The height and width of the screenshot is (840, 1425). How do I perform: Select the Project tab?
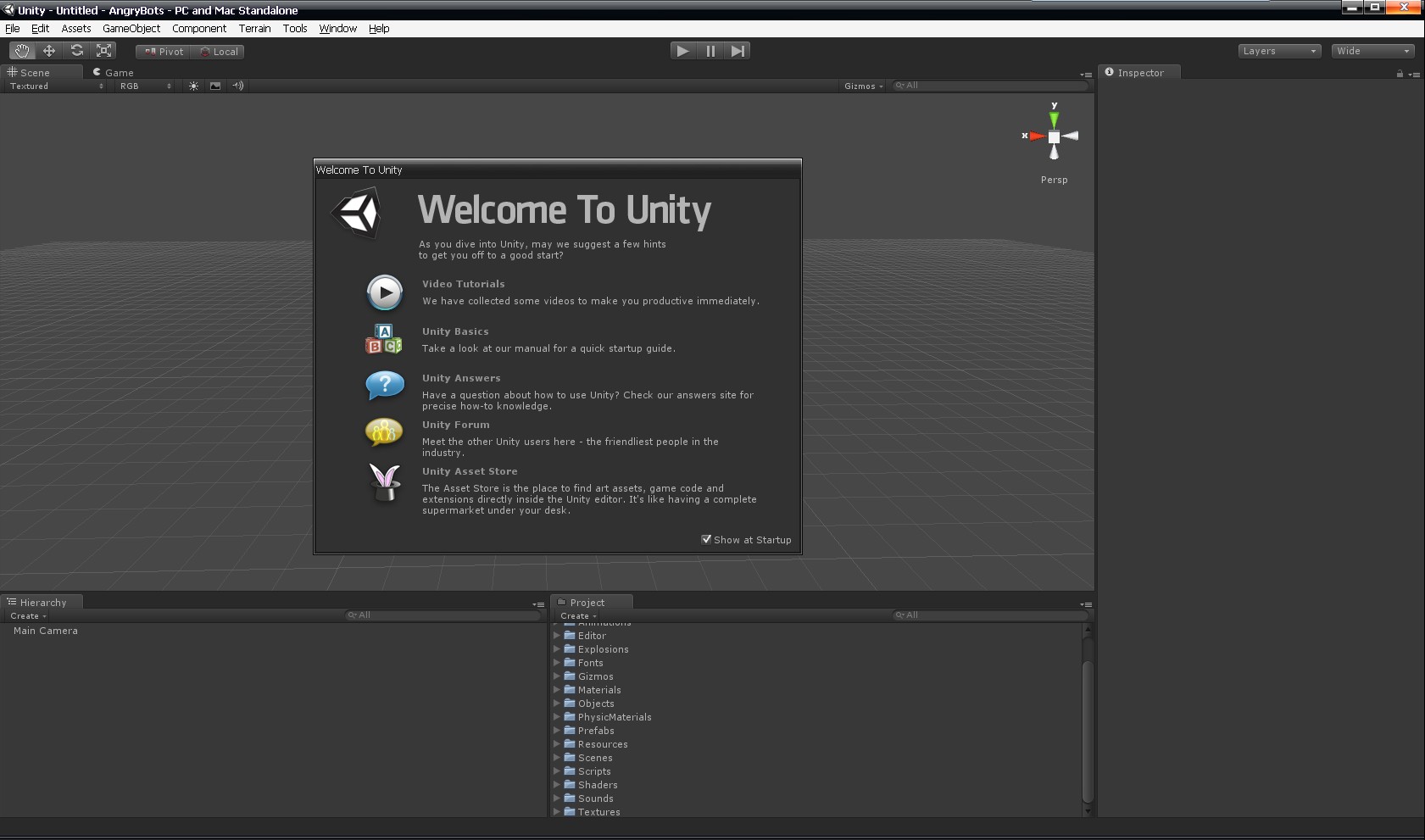591,603
